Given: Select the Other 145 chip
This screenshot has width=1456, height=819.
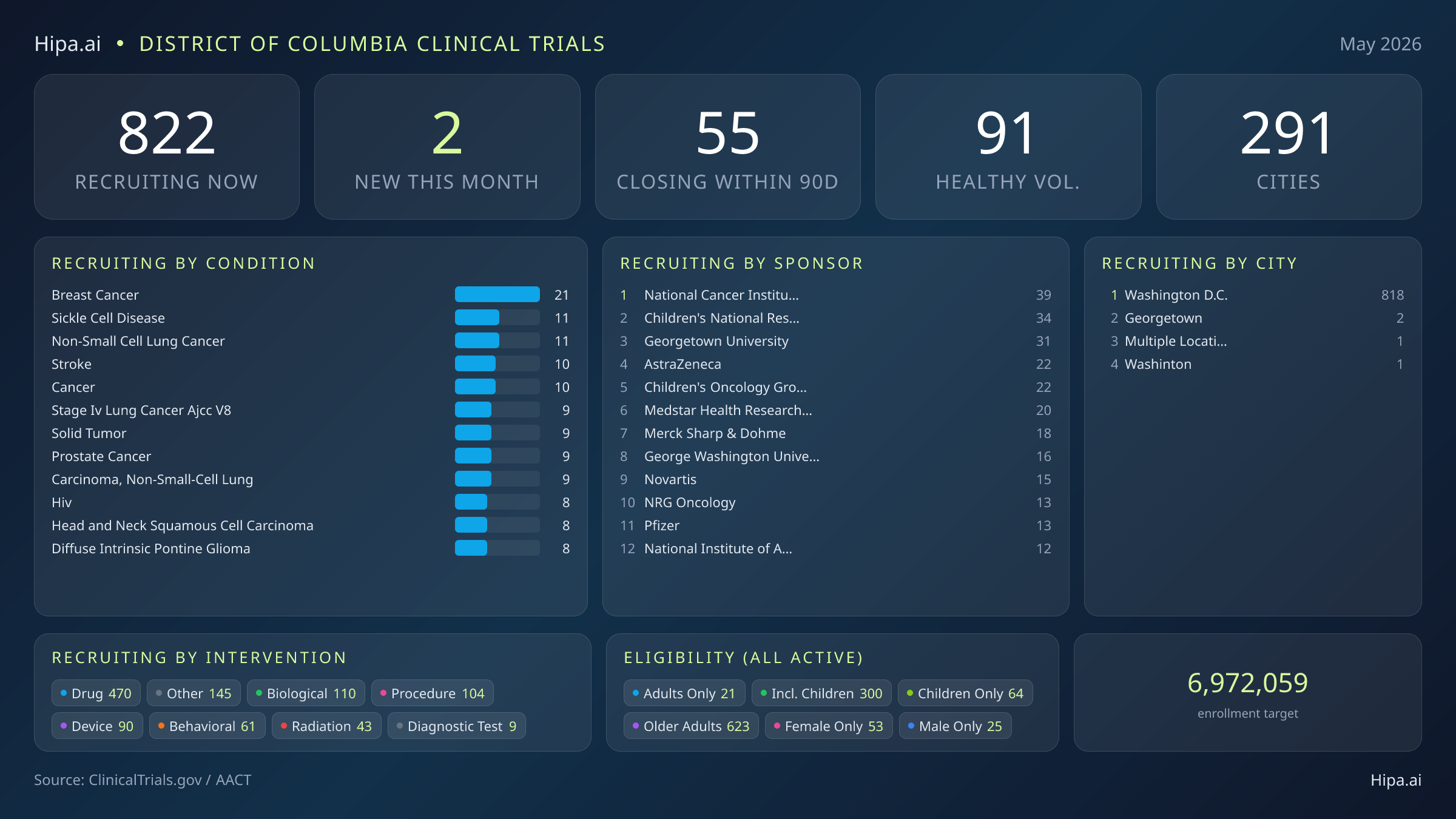Looking at the screenshot, I should point(194,693).
